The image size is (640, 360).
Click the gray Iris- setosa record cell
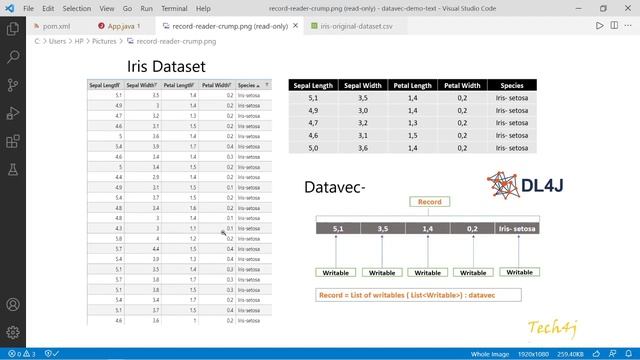[517, 229]
